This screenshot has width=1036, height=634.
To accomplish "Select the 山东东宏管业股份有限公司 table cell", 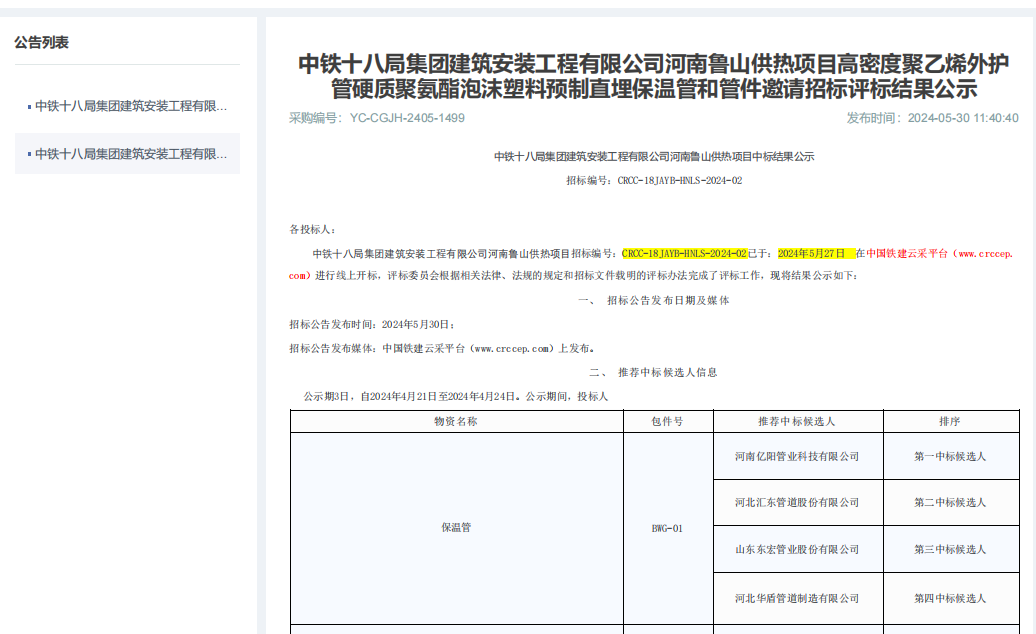I will click(797, 550).
